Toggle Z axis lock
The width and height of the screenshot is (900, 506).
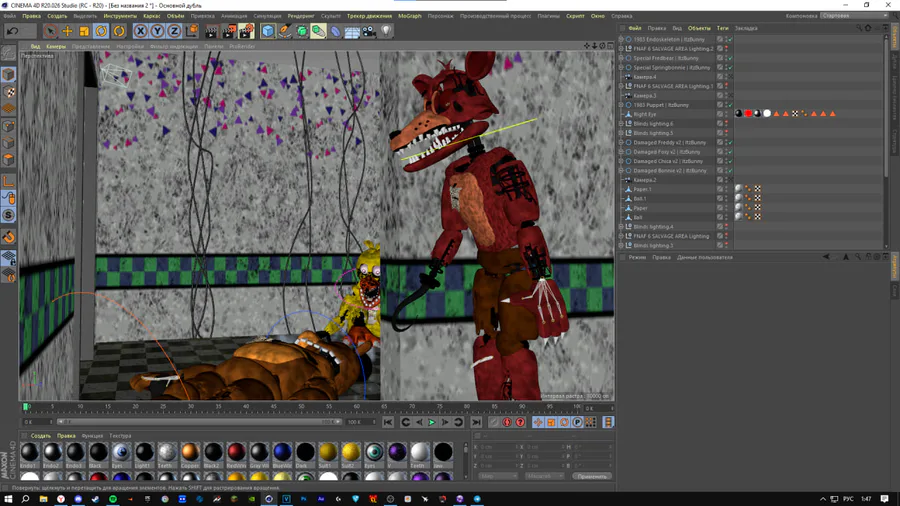(x=174, y=31)
